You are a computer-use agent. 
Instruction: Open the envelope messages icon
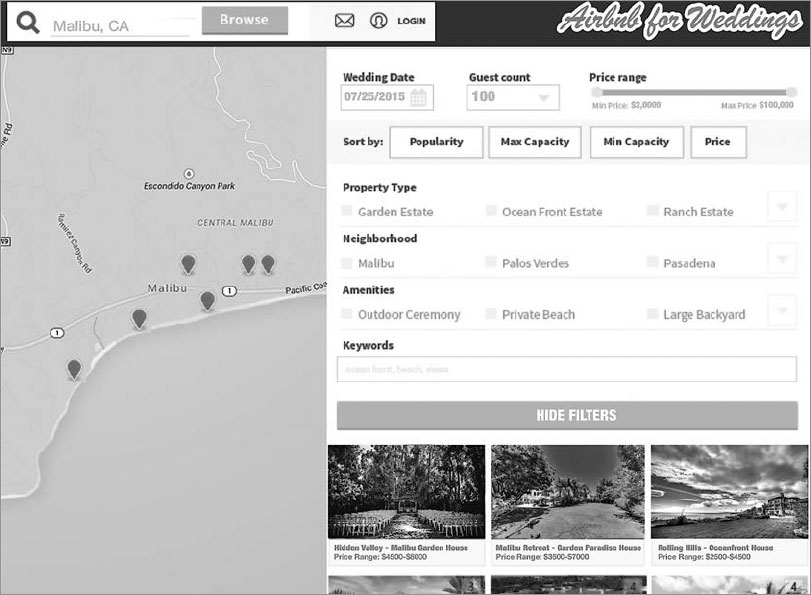click(344, 21)
